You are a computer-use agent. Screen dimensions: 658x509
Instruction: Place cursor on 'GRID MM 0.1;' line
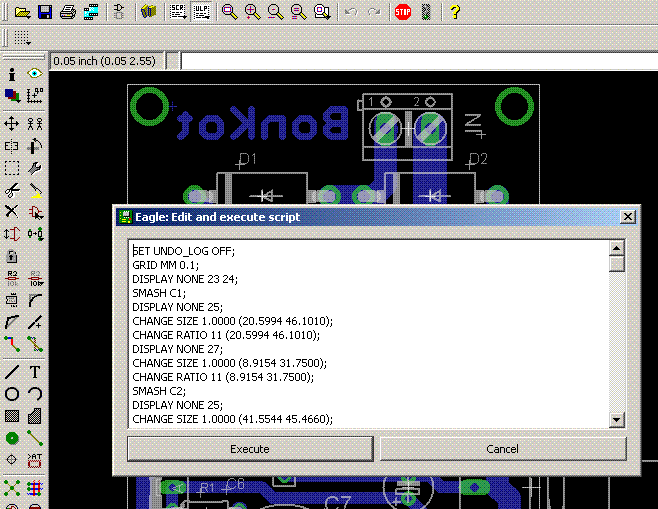166,265
